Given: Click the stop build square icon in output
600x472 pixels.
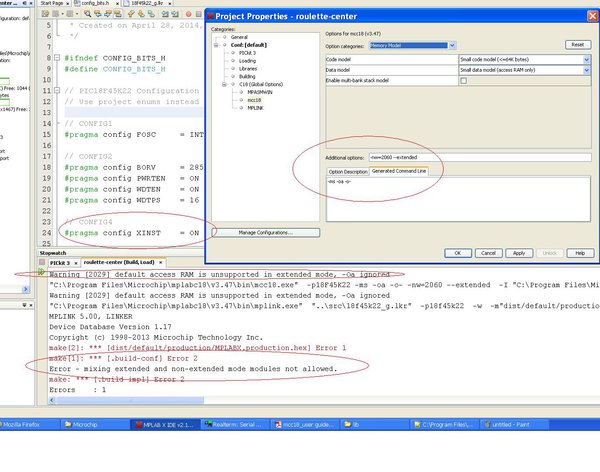Looking at the screenshot, I should coord(42,262).
